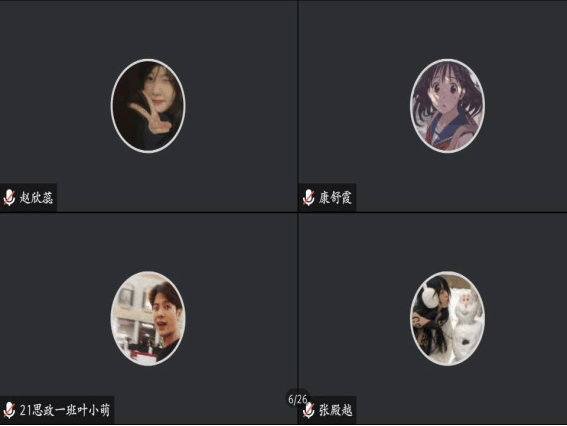567x426 pixels.
Task: Click the muted microphone icon beside 康舒霞
Action: (308, 197)
